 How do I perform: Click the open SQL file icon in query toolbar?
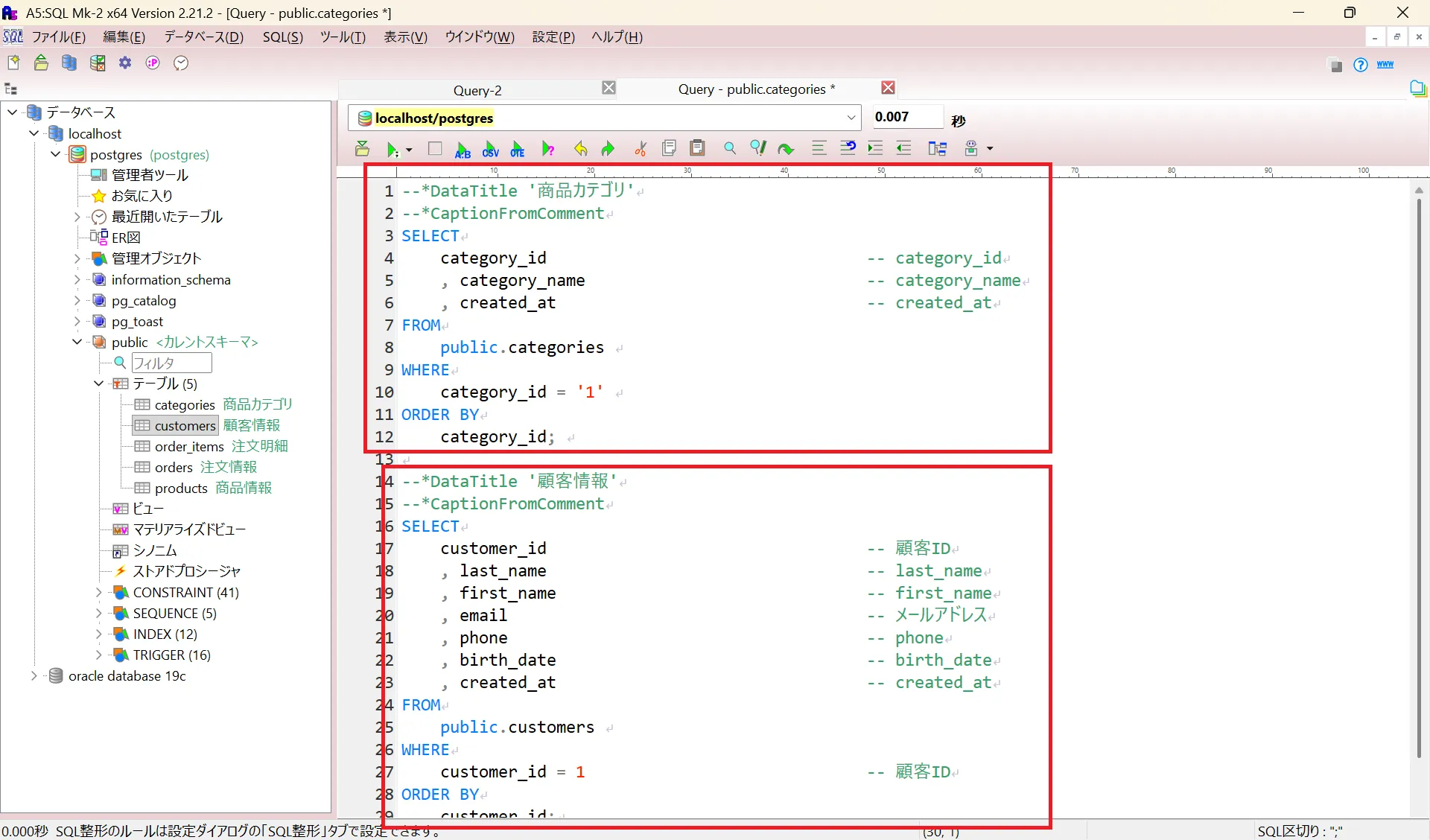coord(363,148)
